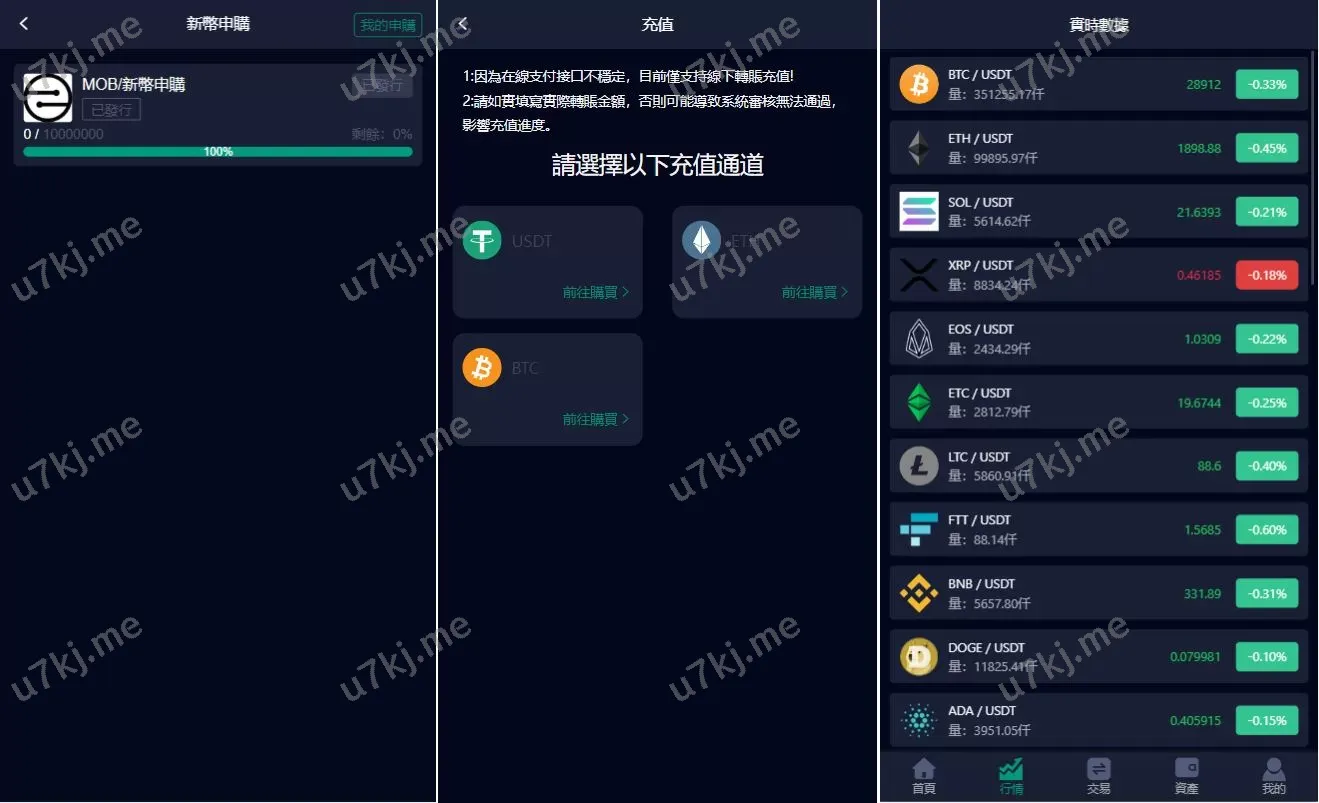1319x803 pixels.
Task: Switch to the 交易 trade tab
Action: pos(1099,776)
